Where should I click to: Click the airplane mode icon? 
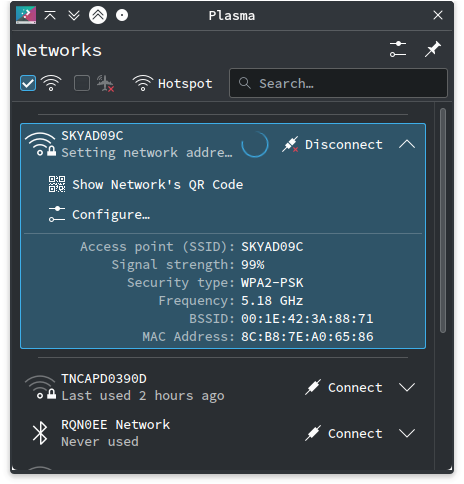105,83
